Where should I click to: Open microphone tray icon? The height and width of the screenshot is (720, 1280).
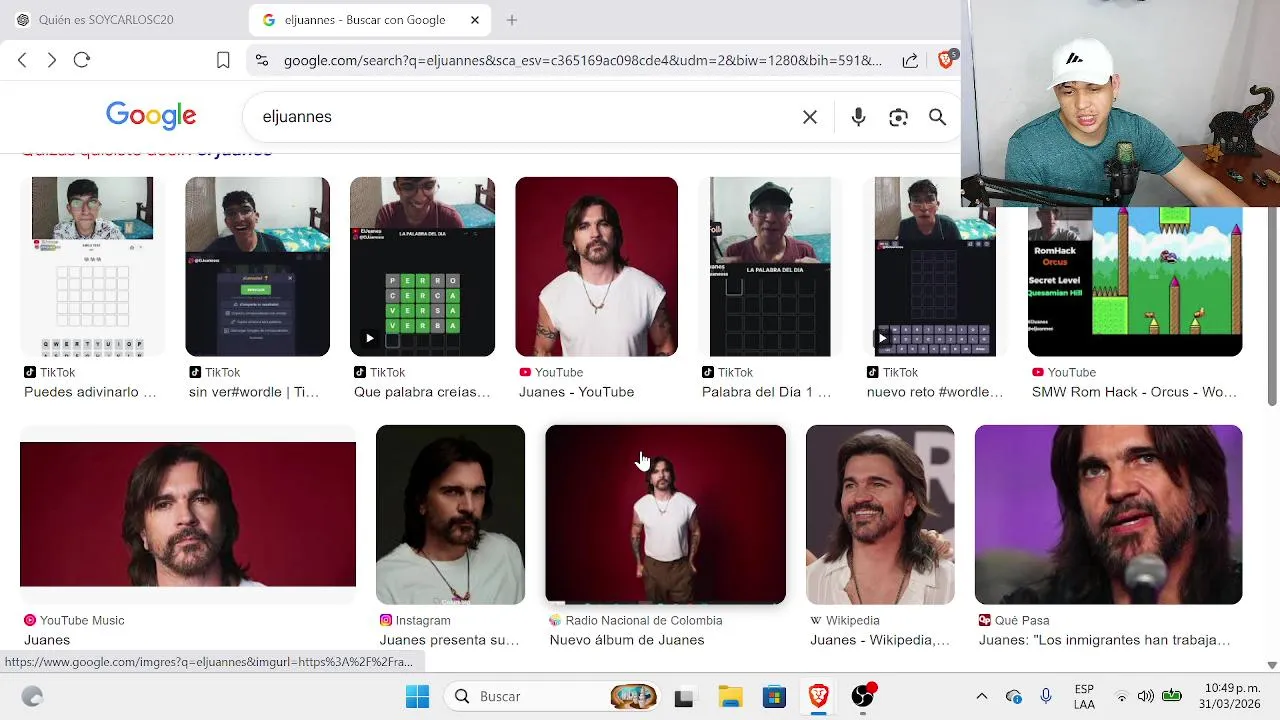(1045, 696)
